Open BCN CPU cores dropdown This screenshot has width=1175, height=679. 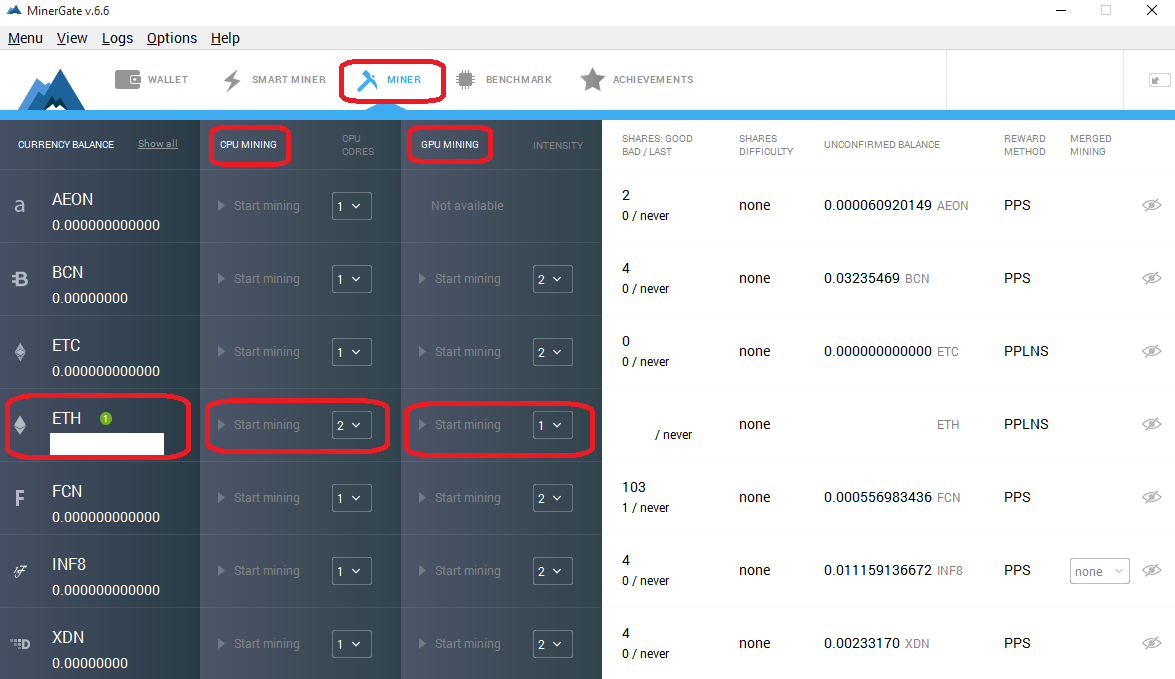(x=351, y=279)
